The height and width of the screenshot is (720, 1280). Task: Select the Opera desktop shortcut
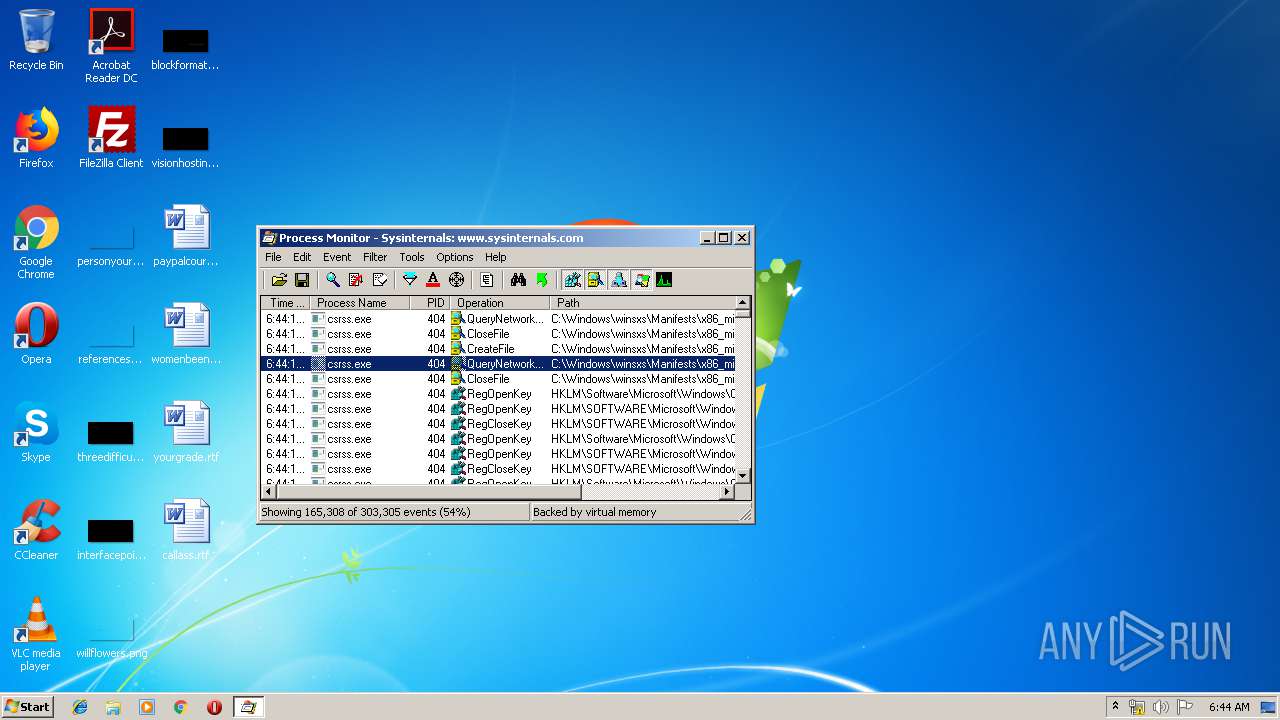click(x=36, y=334)
